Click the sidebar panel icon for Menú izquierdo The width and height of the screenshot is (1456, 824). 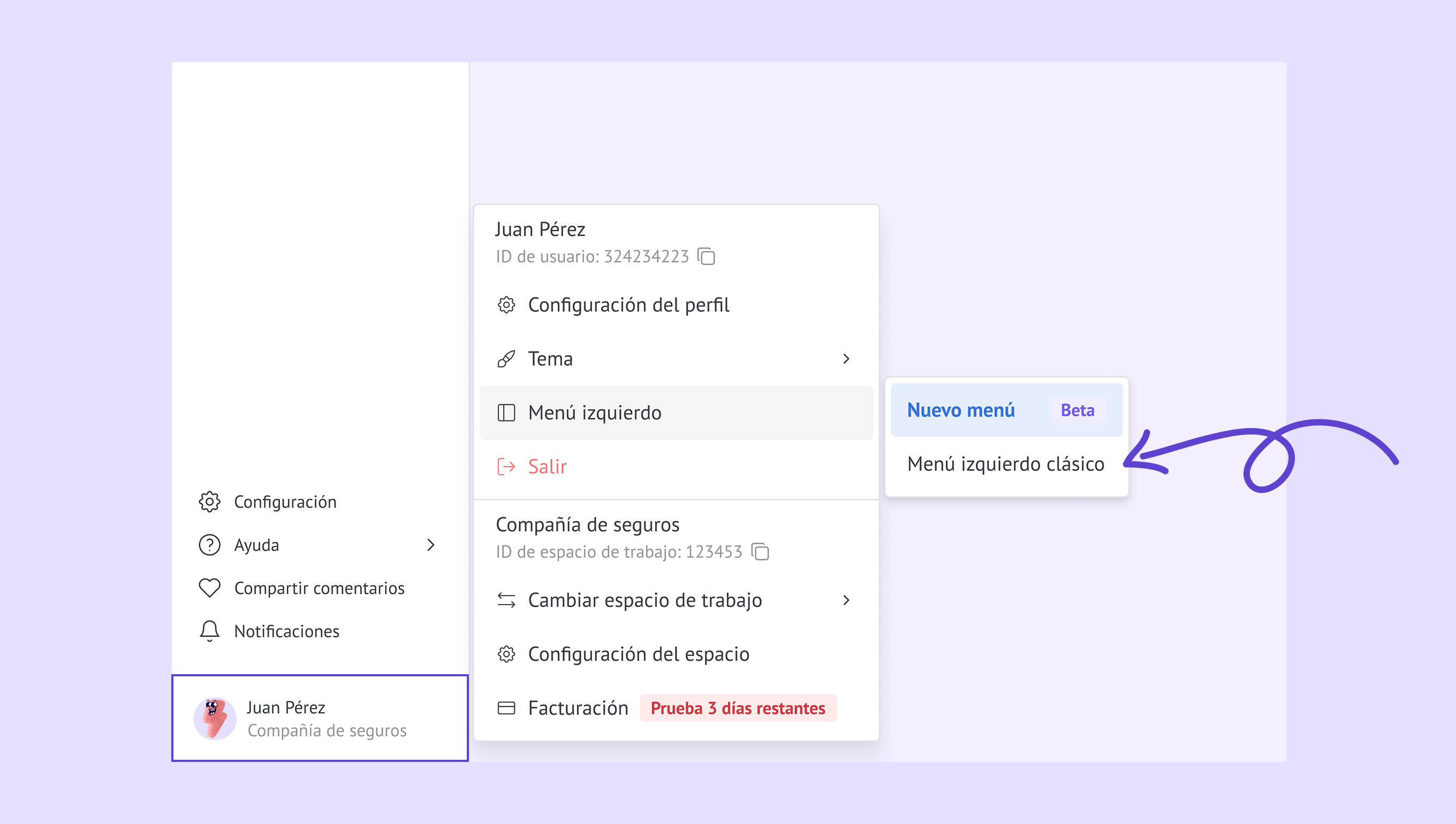506,413
